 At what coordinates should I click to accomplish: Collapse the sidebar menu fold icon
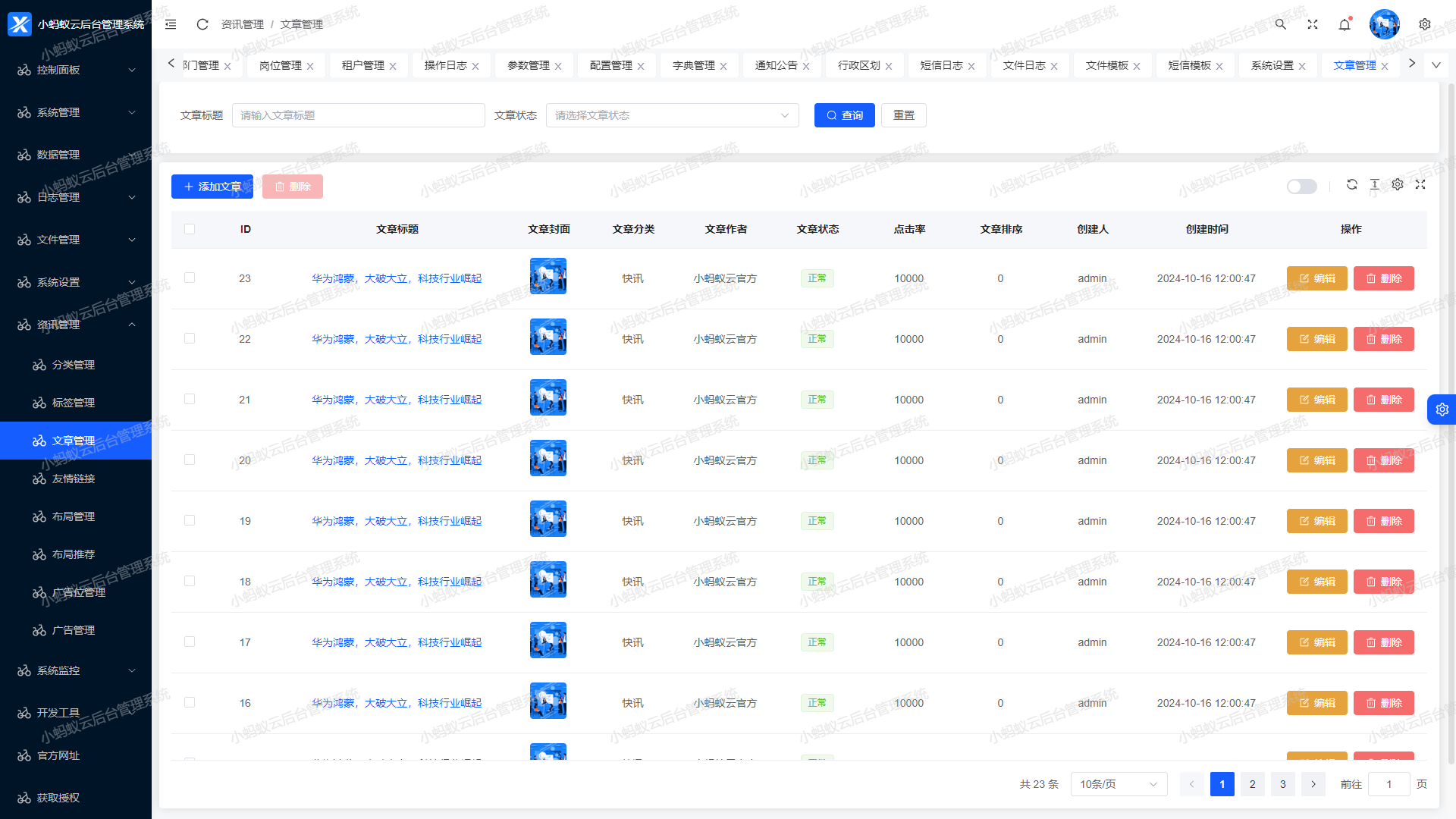pos(171,24)
